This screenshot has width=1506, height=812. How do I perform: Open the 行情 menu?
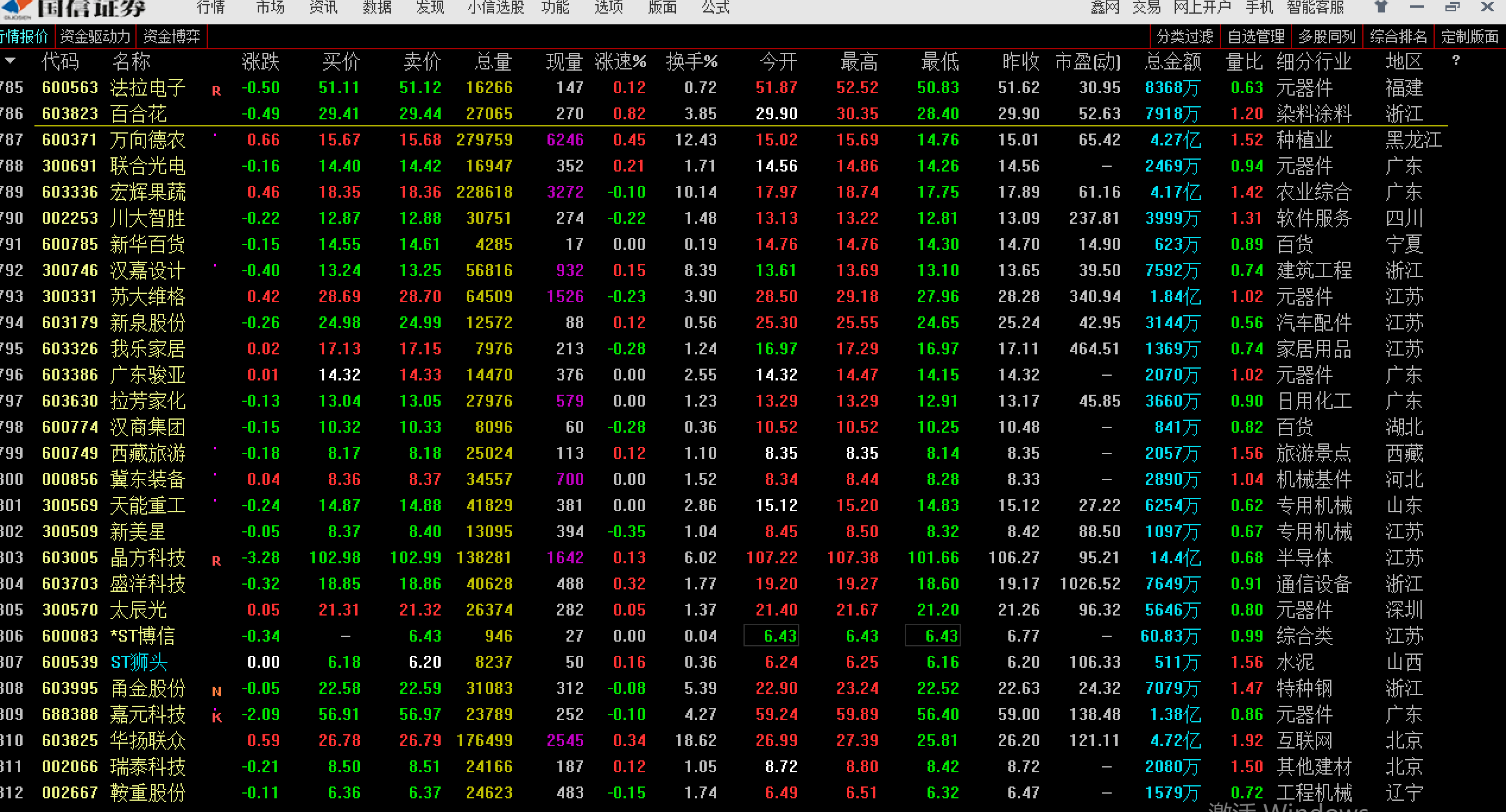click(210, 8)
